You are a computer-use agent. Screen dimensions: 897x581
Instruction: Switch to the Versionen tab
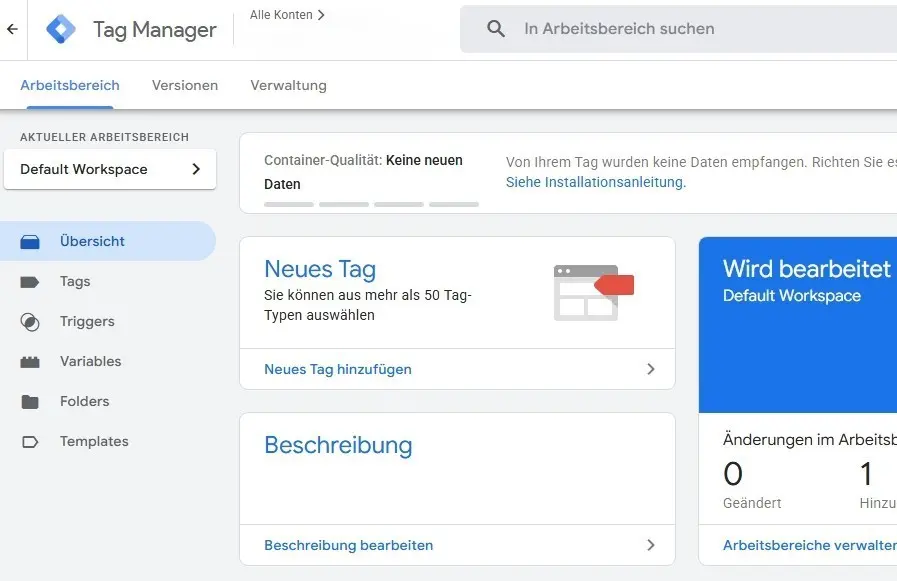click(x=184, y=85)
